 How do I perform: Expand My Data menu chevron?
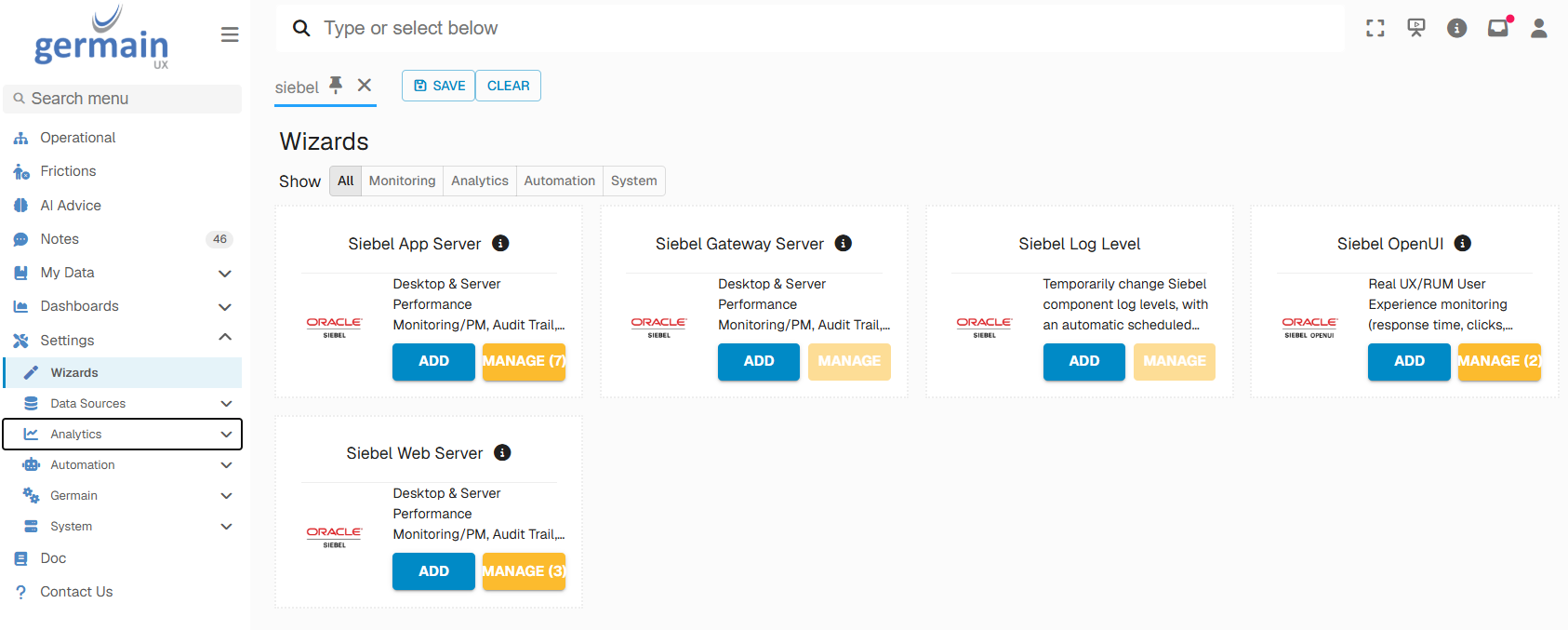tap(224, 274)
